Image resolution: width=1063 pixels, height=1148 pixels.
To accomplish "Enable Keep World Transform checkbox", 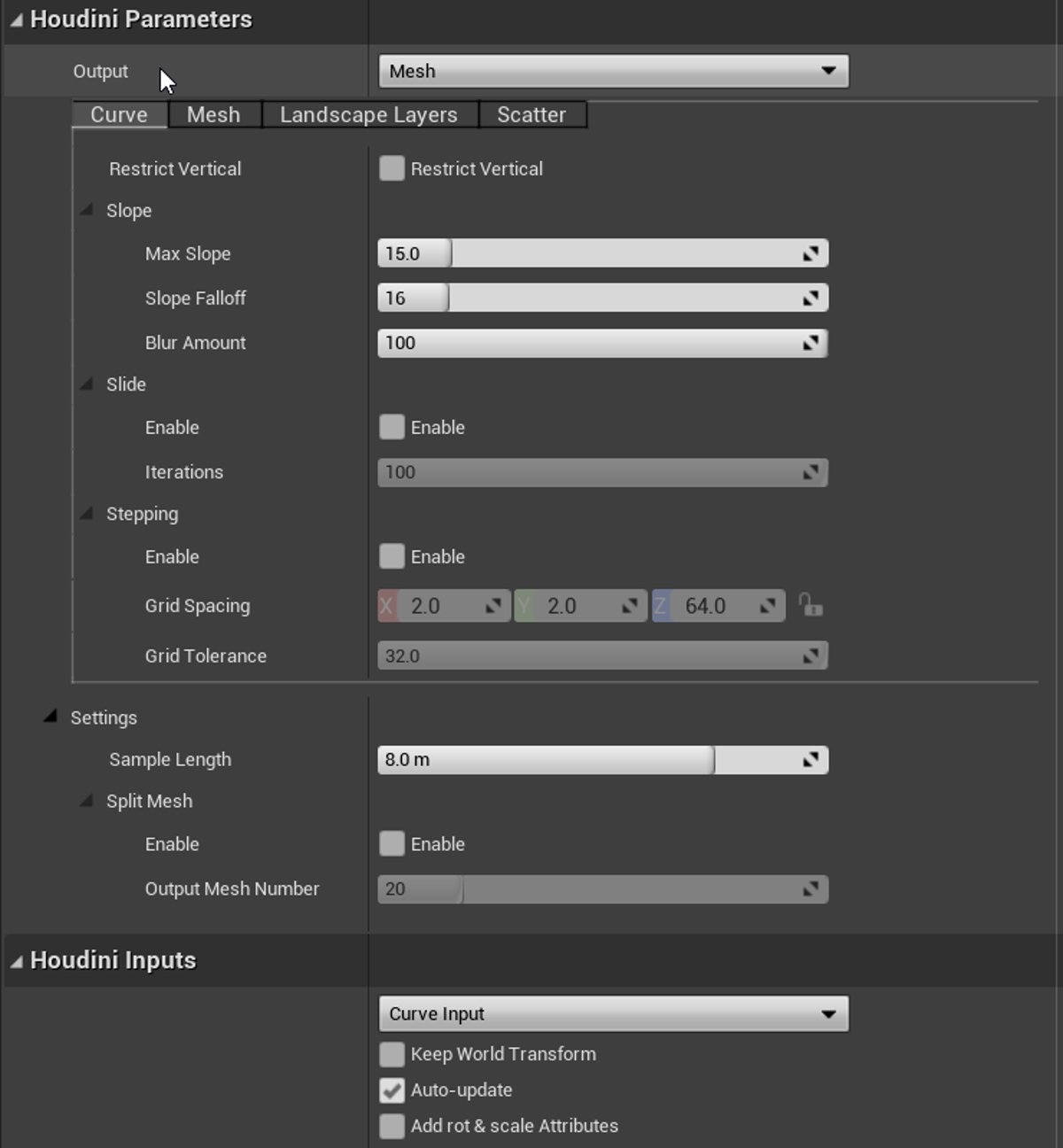I will click(x=392, y=1054).
